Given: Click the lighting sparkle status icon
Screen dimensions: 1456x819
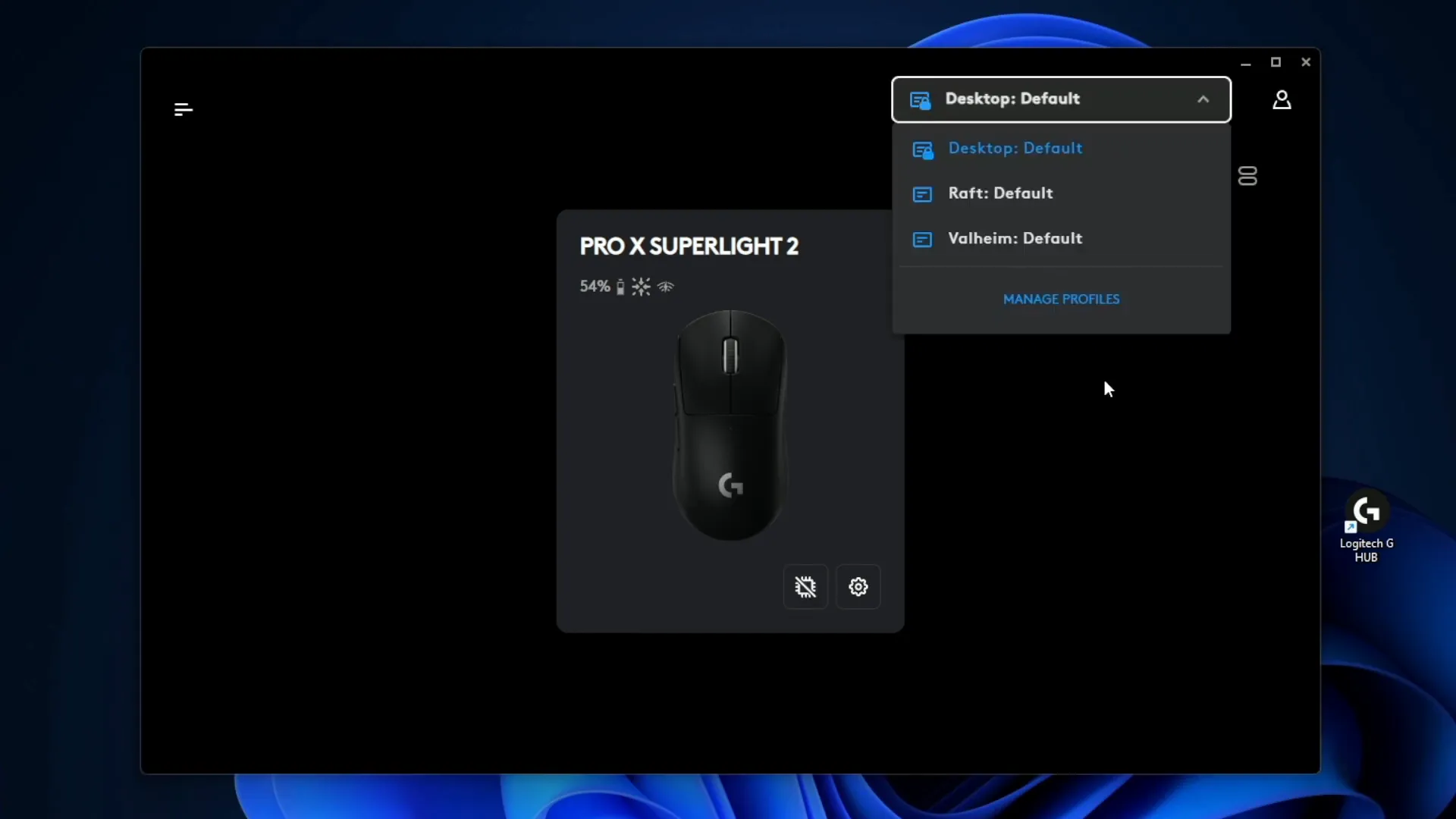Looking at the screenshot, I should pos(641,287).
